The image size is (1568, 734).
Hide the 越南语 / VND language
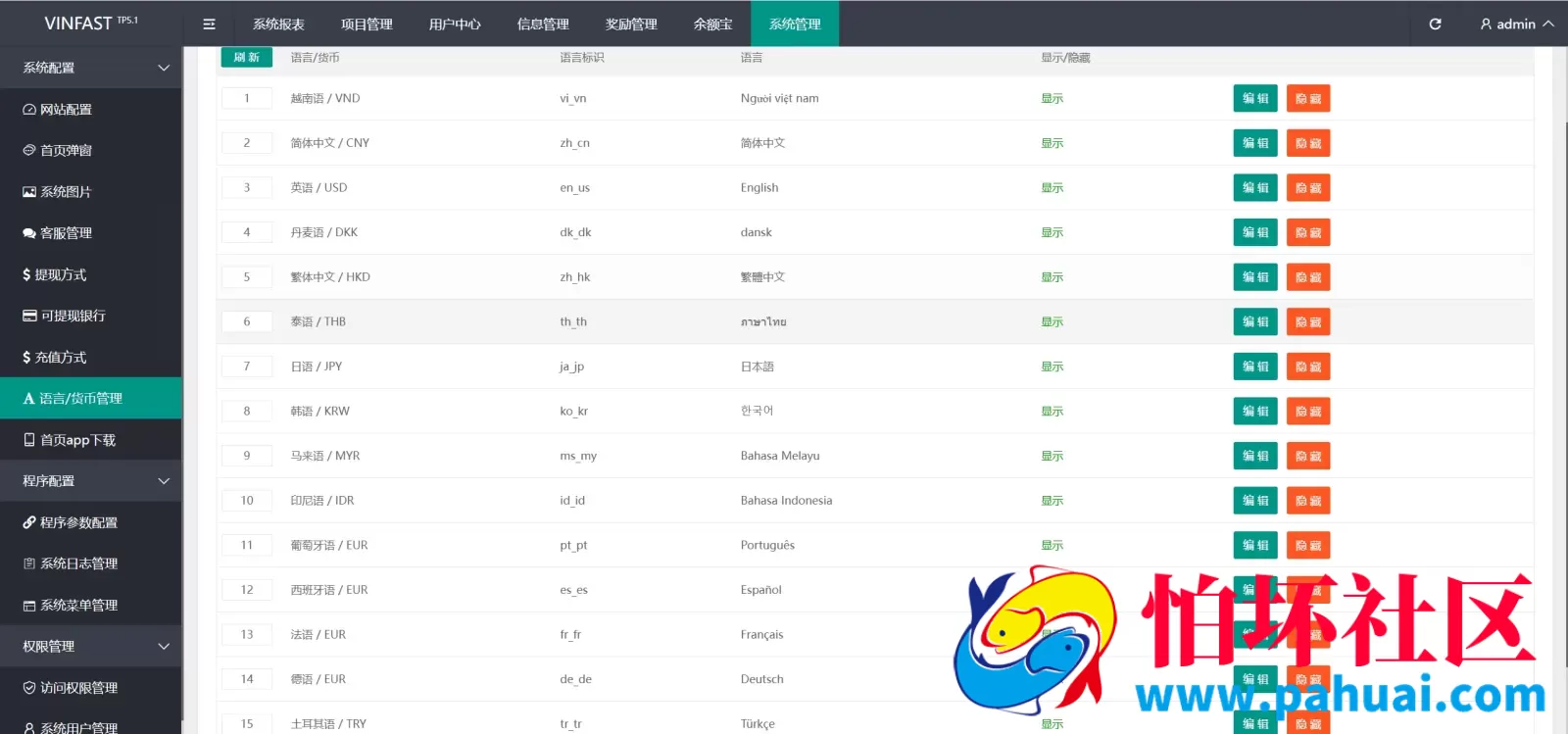[1308, 98]
